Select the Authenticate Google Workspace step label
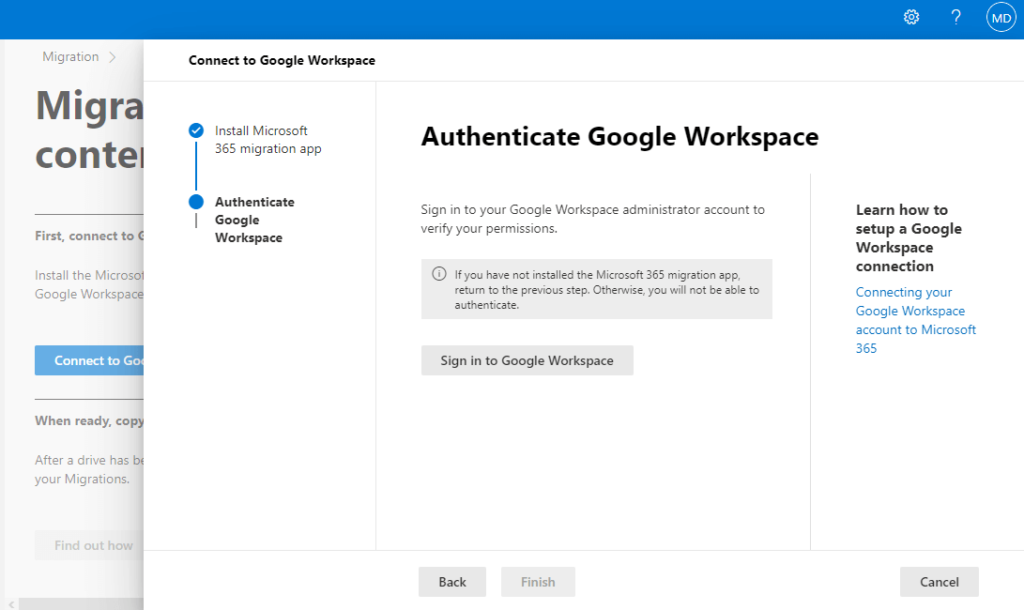This screenshot has width=1024, height=610. click(x=255, y=219)
